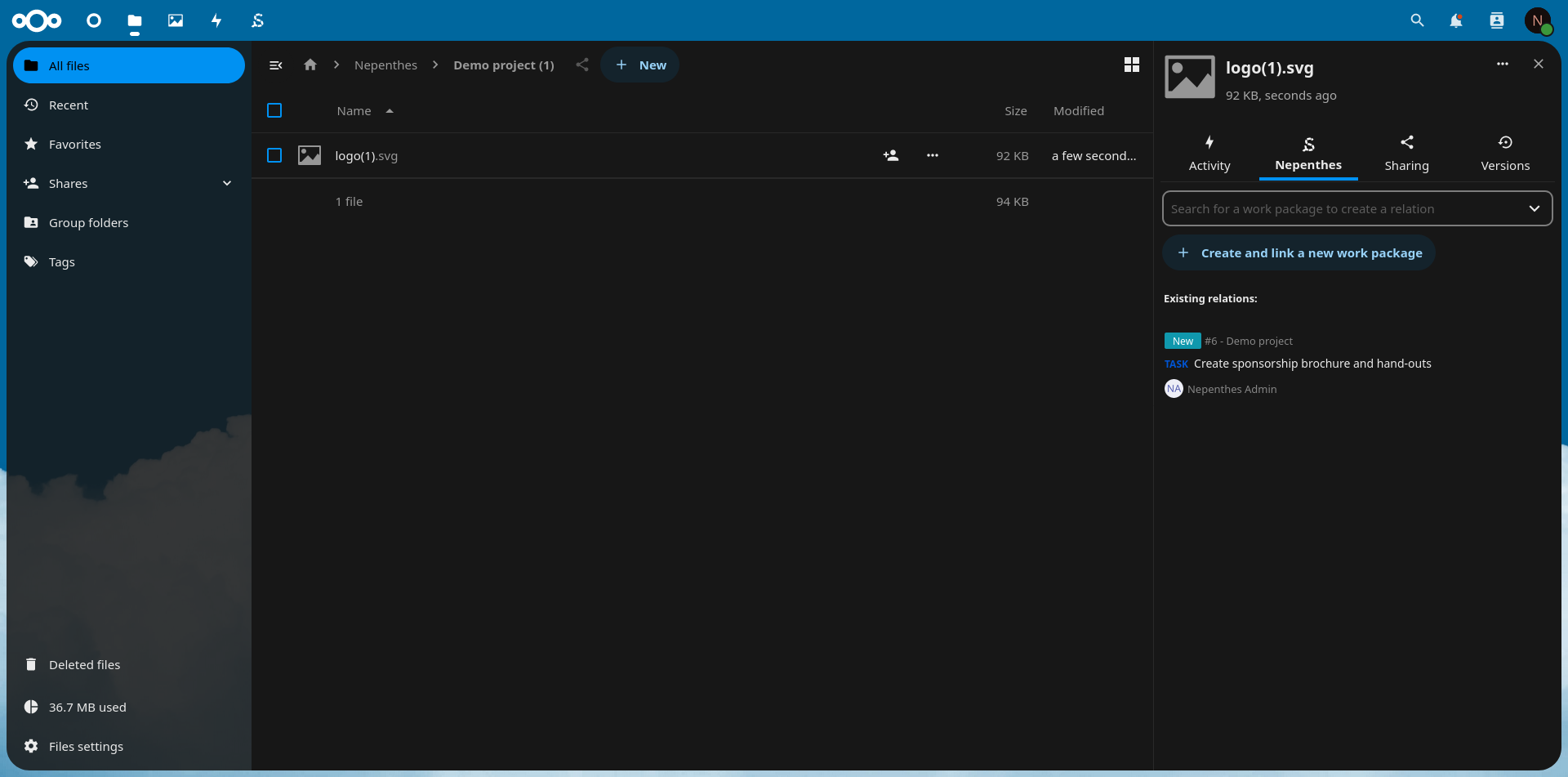1568x777 pixels.
Task: Click the New status badge
Action: click(1183, 341)
